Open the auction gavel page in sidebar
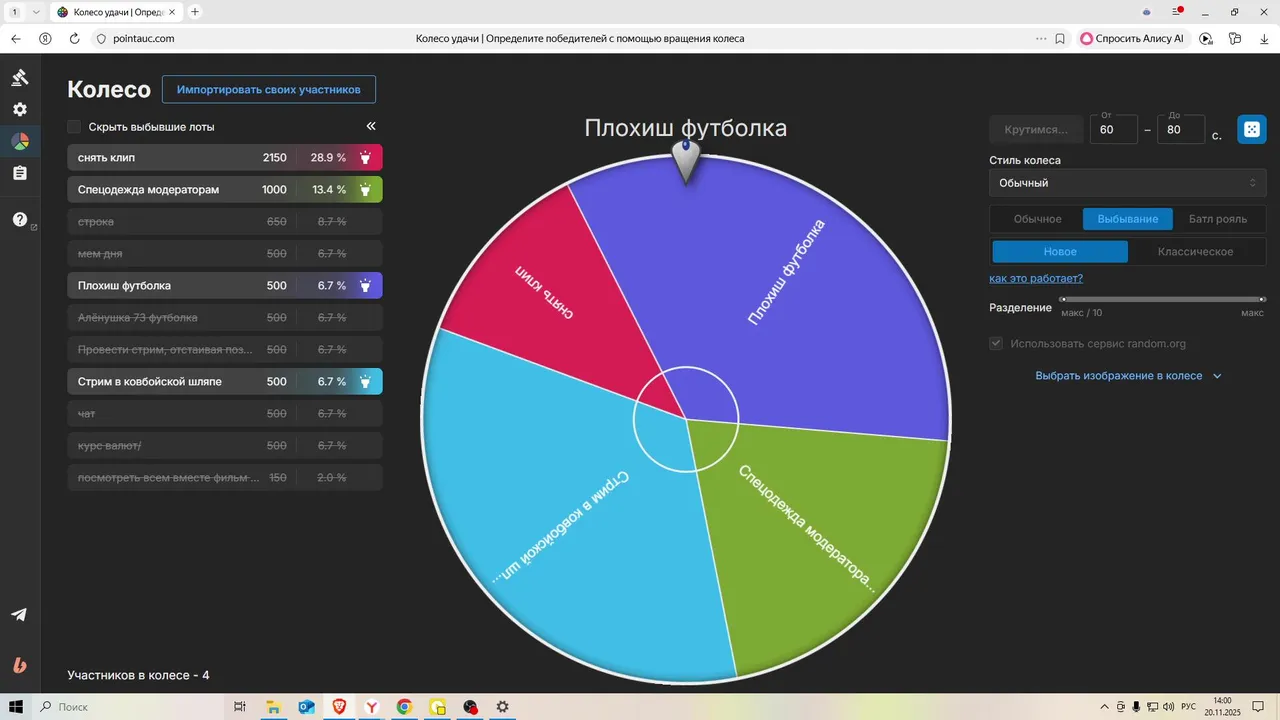Screen dimensions: 1280x720 (20, 77)
